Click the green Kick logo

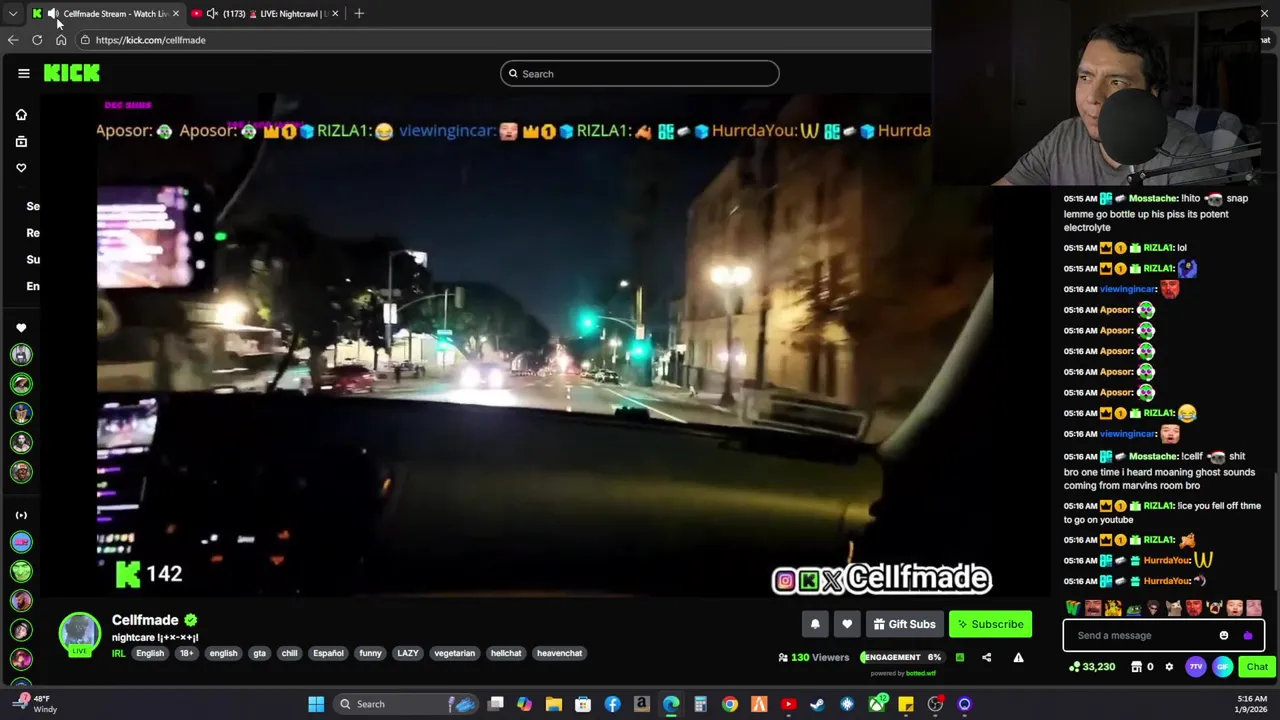click(x=71, y=73)
